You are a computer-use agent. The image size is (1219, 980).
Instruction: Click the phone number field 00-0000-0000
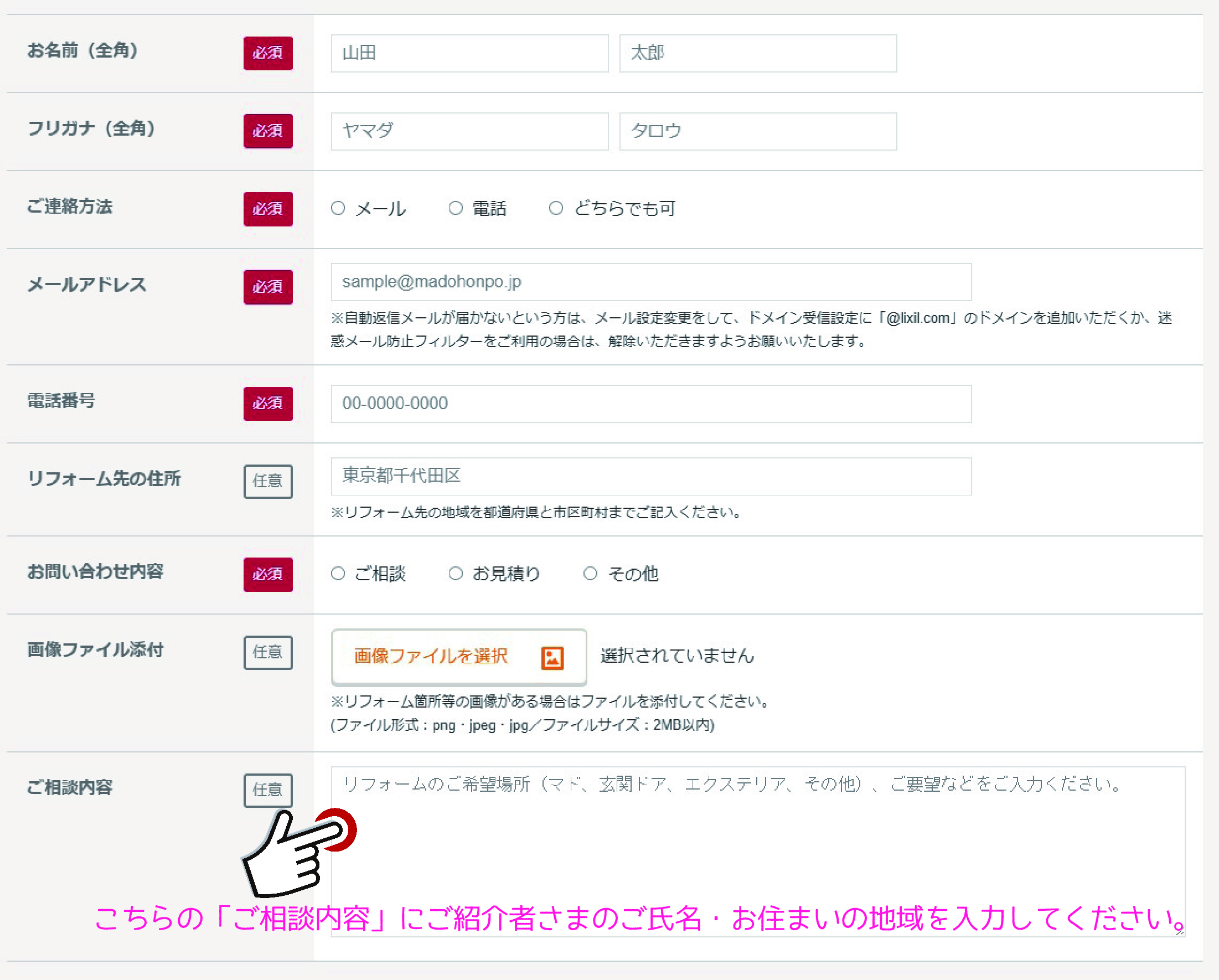point(651,404)
